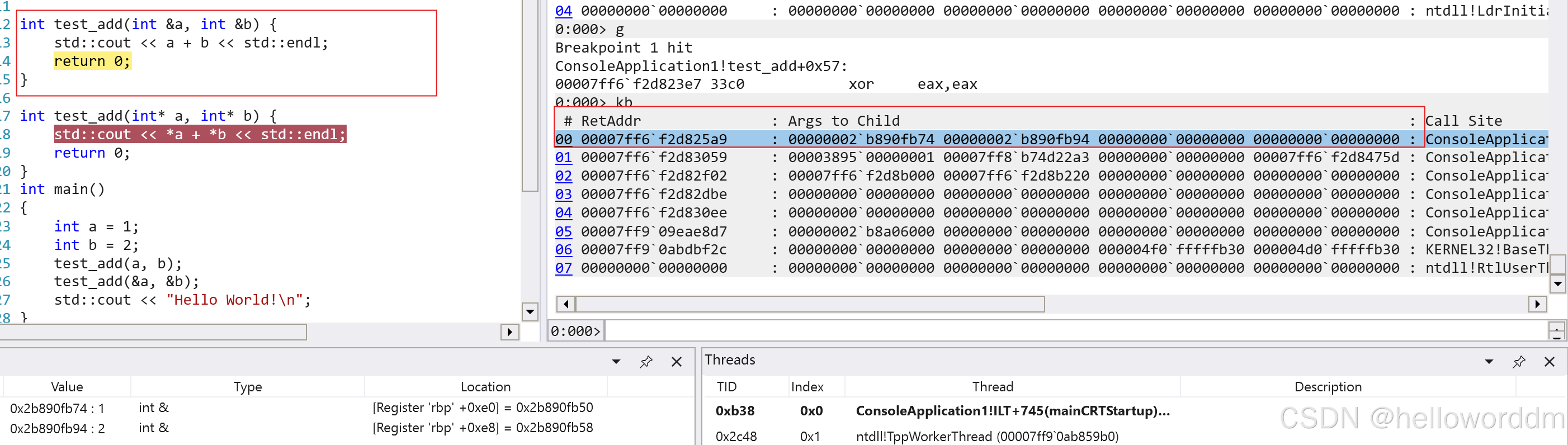This screenshot has width=1568, height=445.
Task: Select local value 0x2b890fb94 : 2
Action: point(57,429)
